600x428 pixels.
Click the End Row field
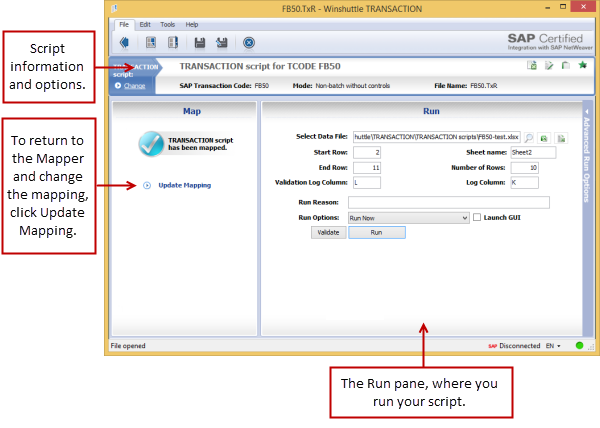pyautogui.click(x=367, y=168)
